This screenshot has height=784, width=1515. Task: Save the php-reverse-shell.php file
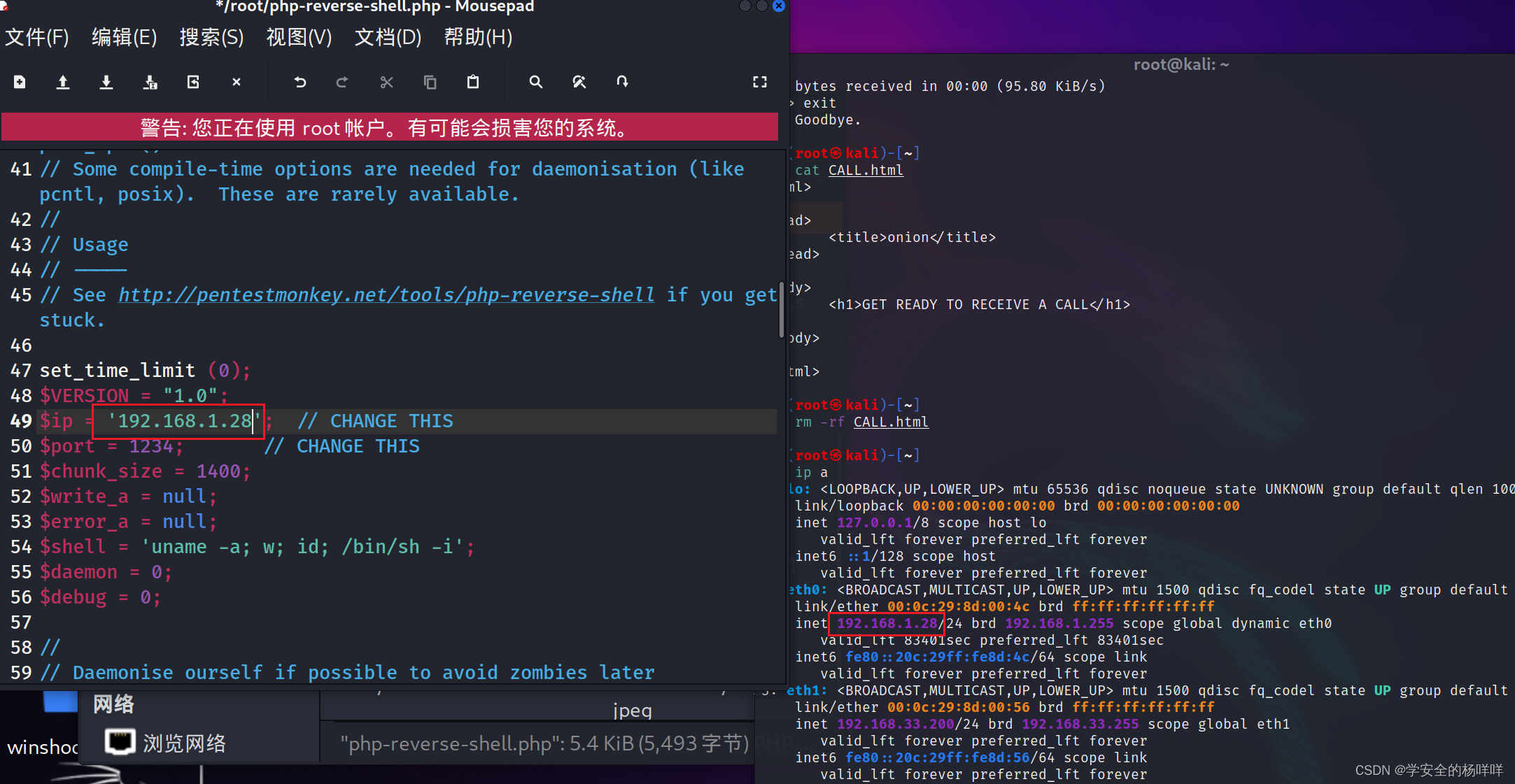pos(106,82)
